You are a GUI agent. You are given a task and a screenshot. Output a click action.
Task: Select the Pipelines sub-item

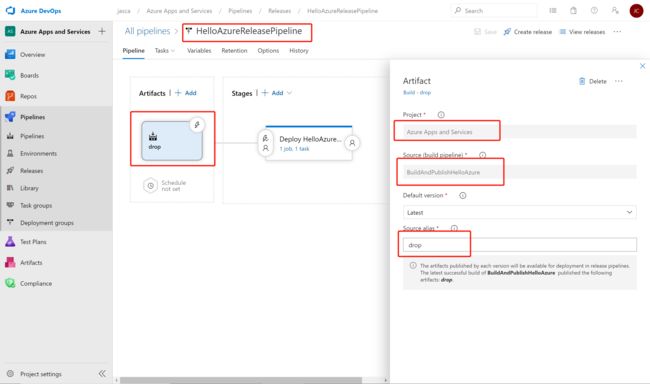click(32, 136)
